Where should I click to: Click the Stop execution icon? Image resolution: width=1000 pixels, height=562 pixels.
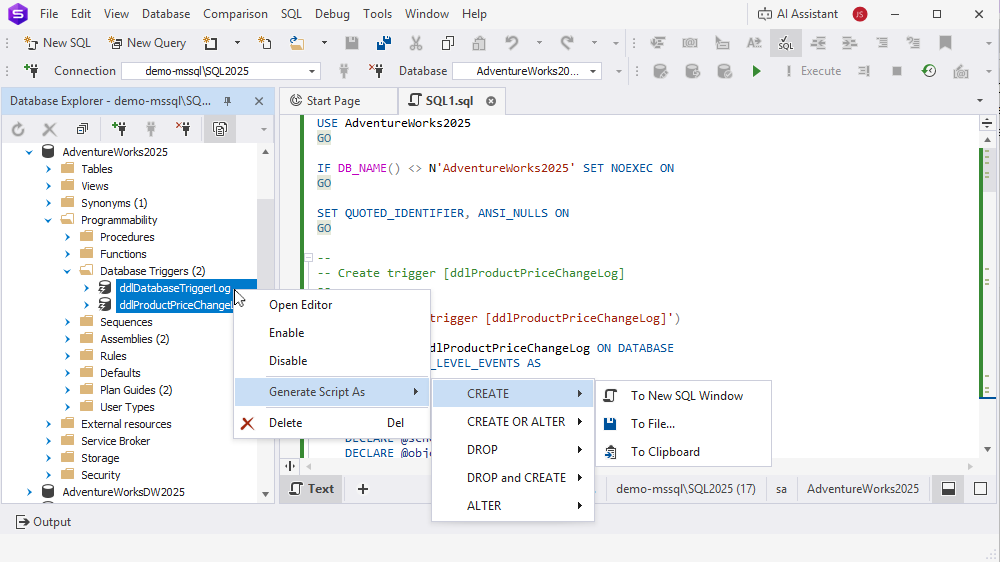897,71
